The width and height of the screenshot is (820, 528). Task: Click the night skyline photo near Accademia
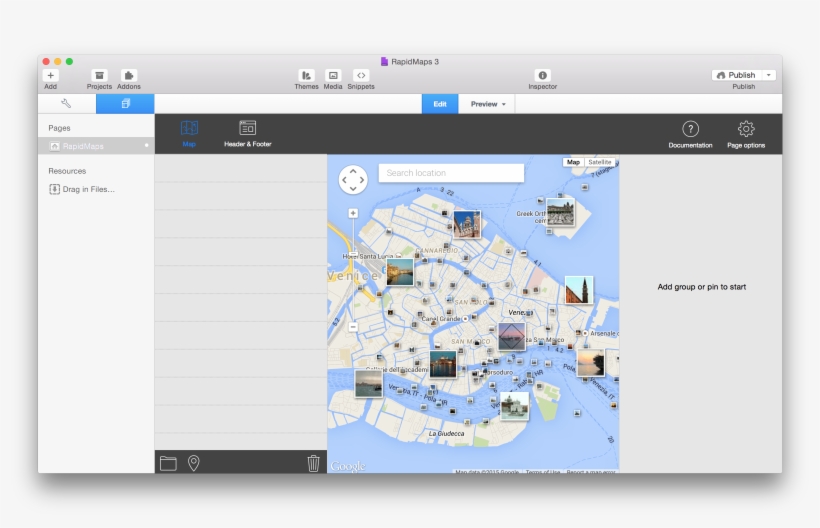(x=443, y=364)
